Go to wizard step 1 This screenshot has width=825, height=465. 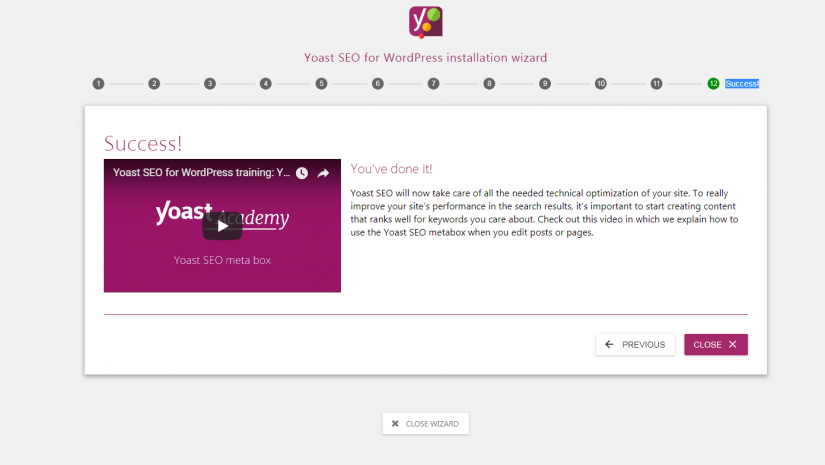[98, 84]
